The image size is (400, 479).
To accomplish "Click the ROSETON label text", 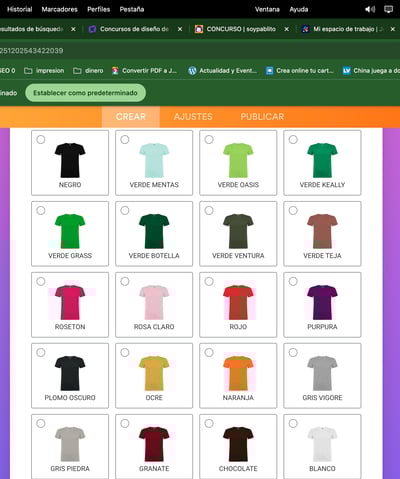I will click(x=70, y=327).
